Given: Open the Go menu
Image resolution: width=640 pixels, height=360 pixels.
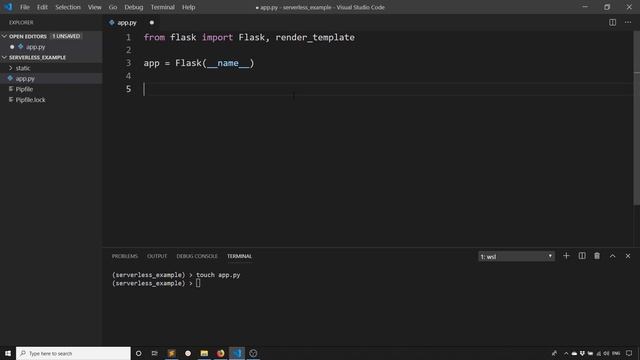Looking at the screenshot, I should click(113, 7).
